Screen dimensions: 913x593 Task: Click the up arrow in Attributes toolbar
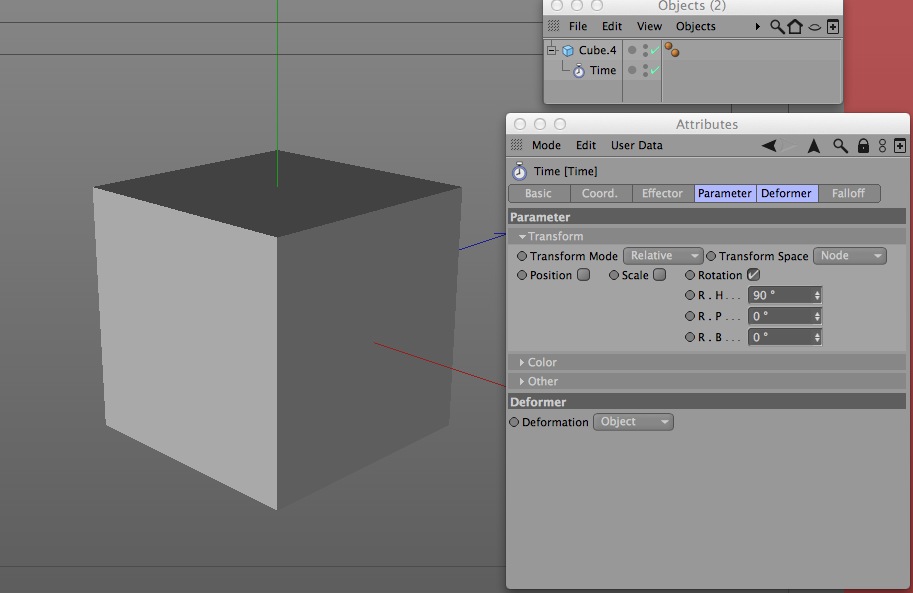click(814, 146)
